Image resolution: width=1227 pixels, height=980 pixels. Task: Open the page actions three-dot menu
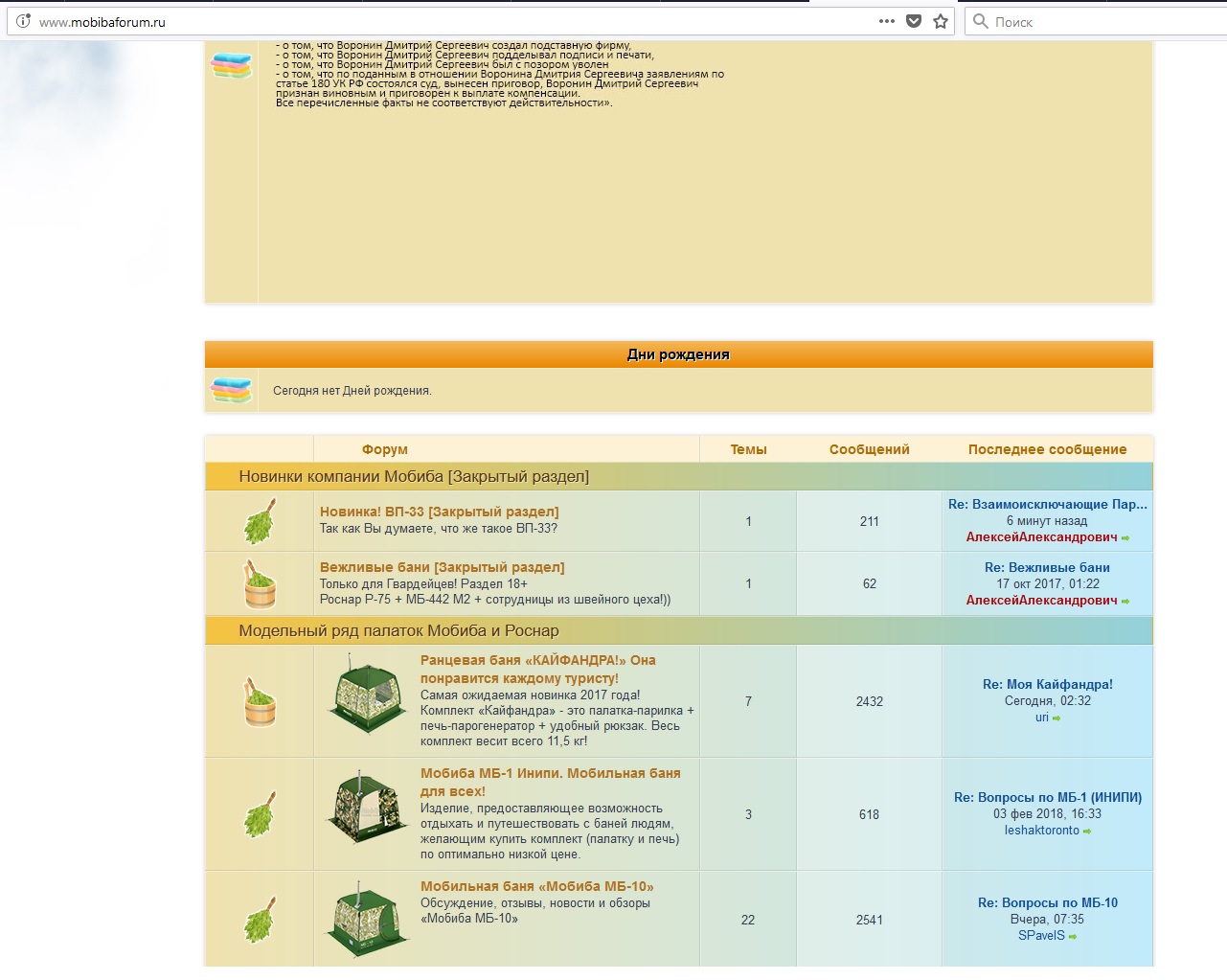[887, 21]
